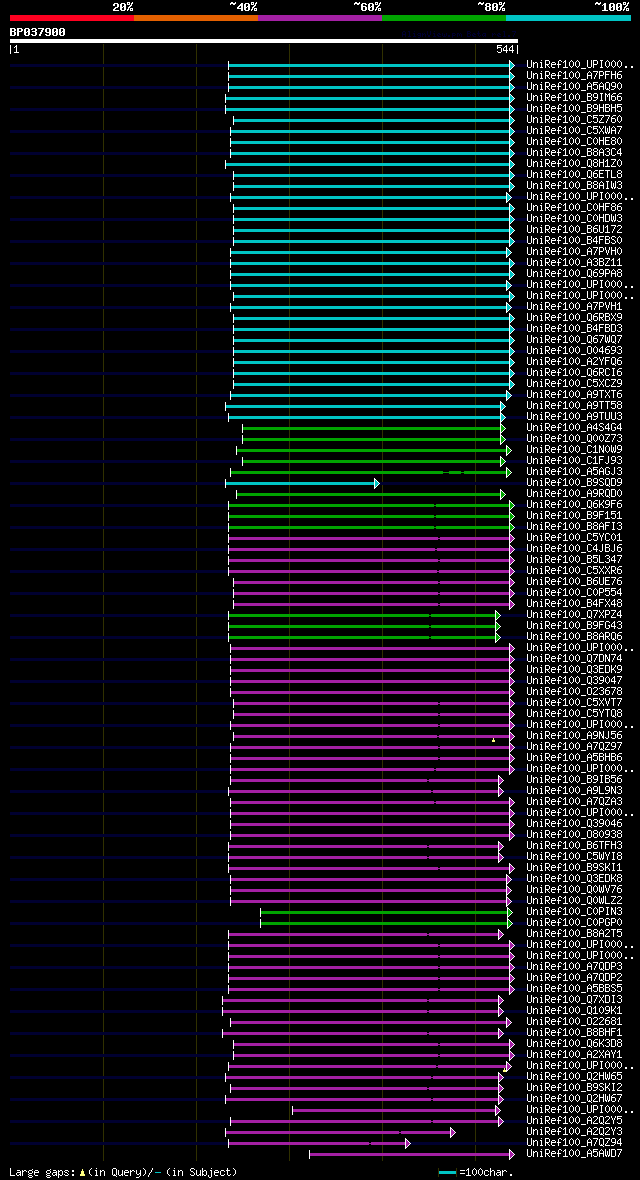The width and height of the screenshot is (640, 1180).
Task: Click label UniRef100_Q6K9F6
Action: (574, 505)
